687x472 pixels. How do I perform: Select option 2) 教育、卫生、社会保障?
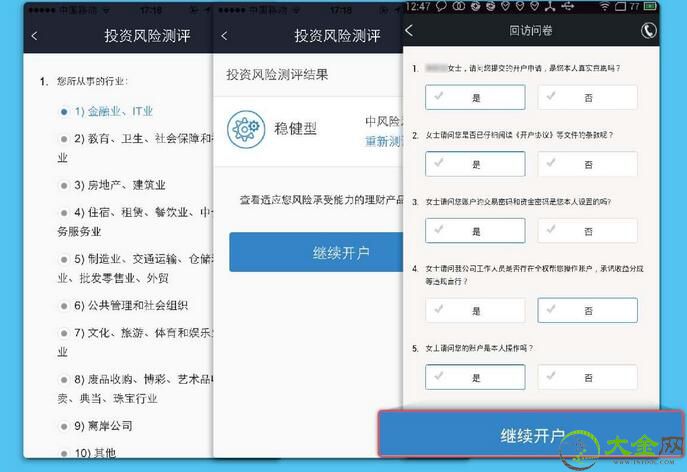(135, 148)
